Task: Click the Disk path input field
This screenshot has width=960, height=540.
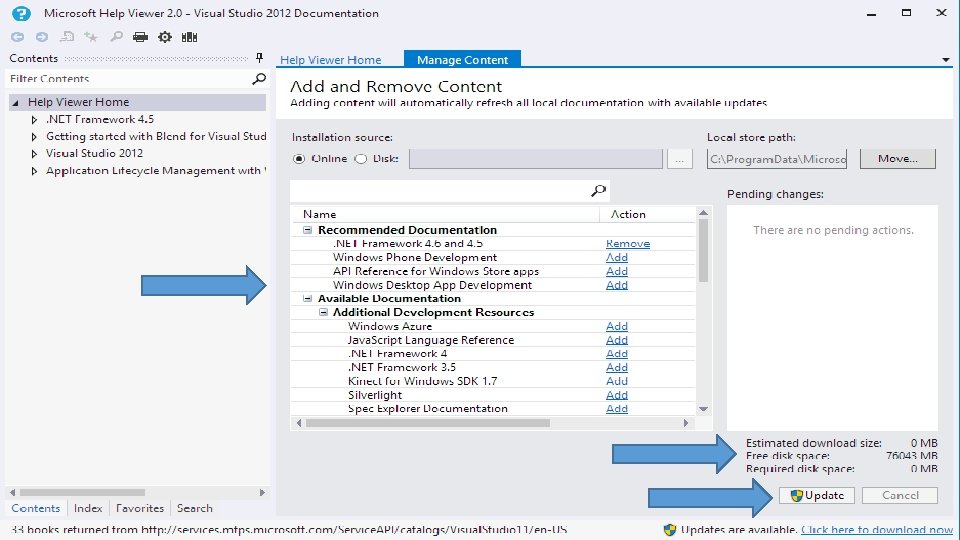Action: [x=536, y=159]
